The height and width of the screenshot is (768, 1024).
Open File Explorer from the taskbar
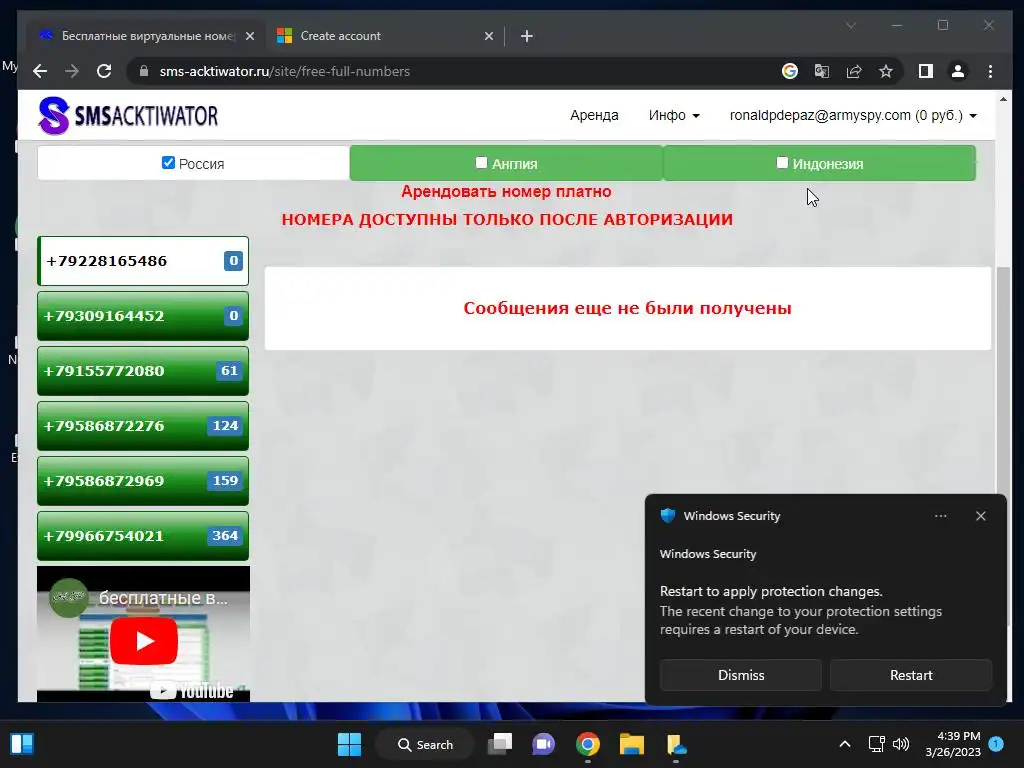click(632, 744)
